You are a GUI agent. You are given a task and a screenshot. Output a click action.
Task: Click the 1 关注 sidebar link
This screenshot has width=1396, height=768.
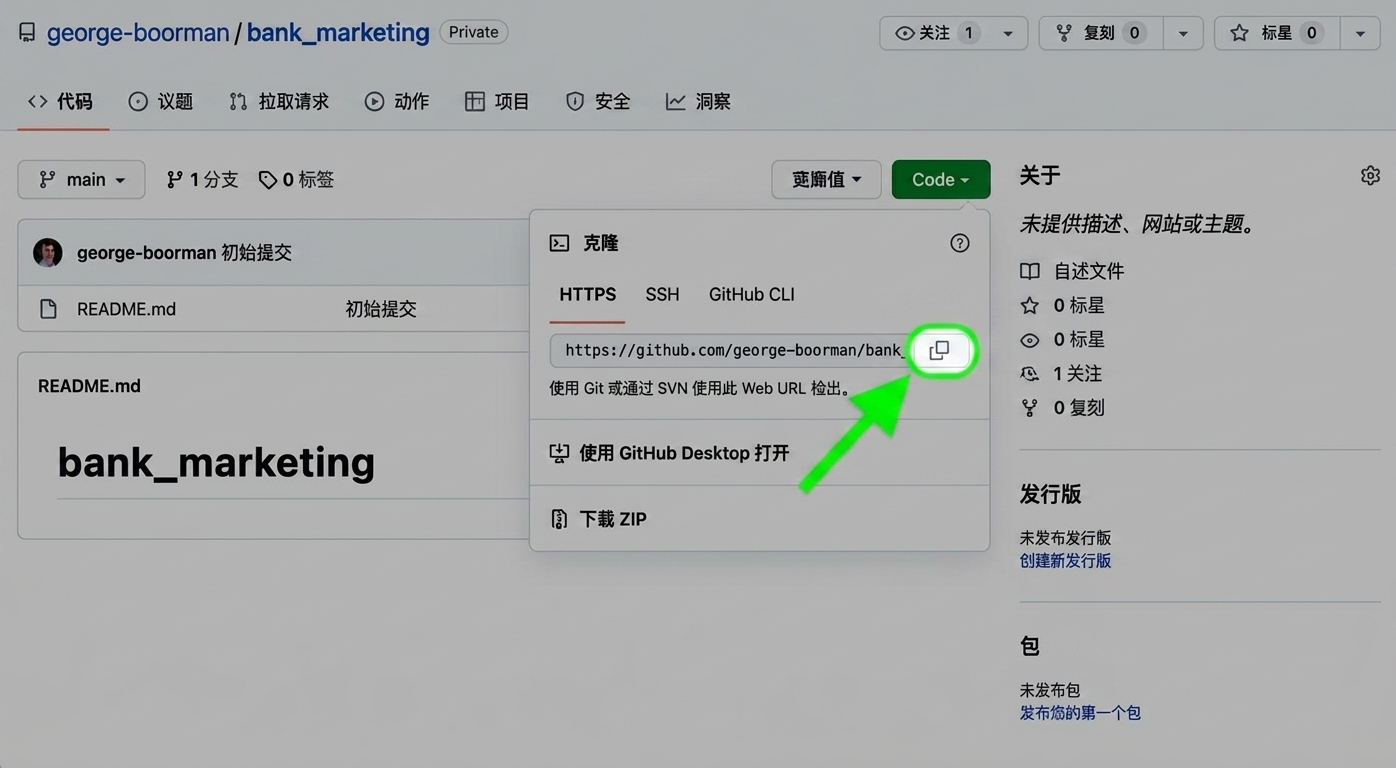pos(1078,374)
